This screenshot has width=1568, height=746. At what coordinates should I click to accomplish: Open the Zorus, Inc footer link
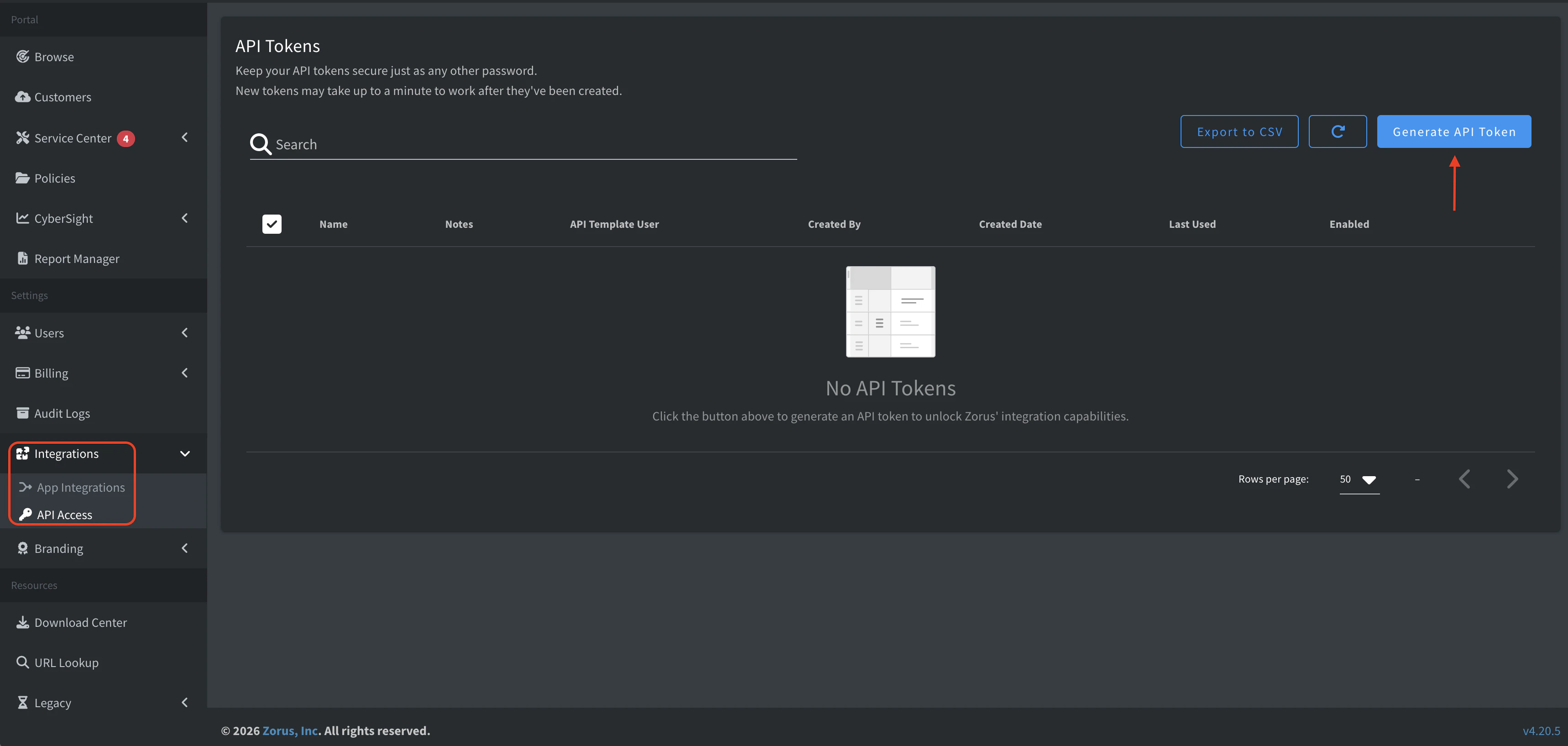pyautogui.click(x=290, y=730)
